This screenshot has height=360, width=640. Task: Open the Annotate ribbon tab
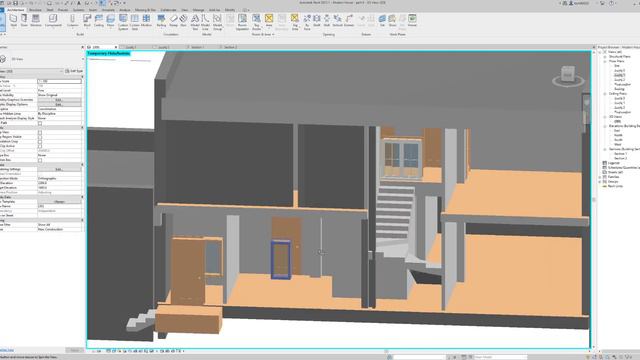pos(108,10)
